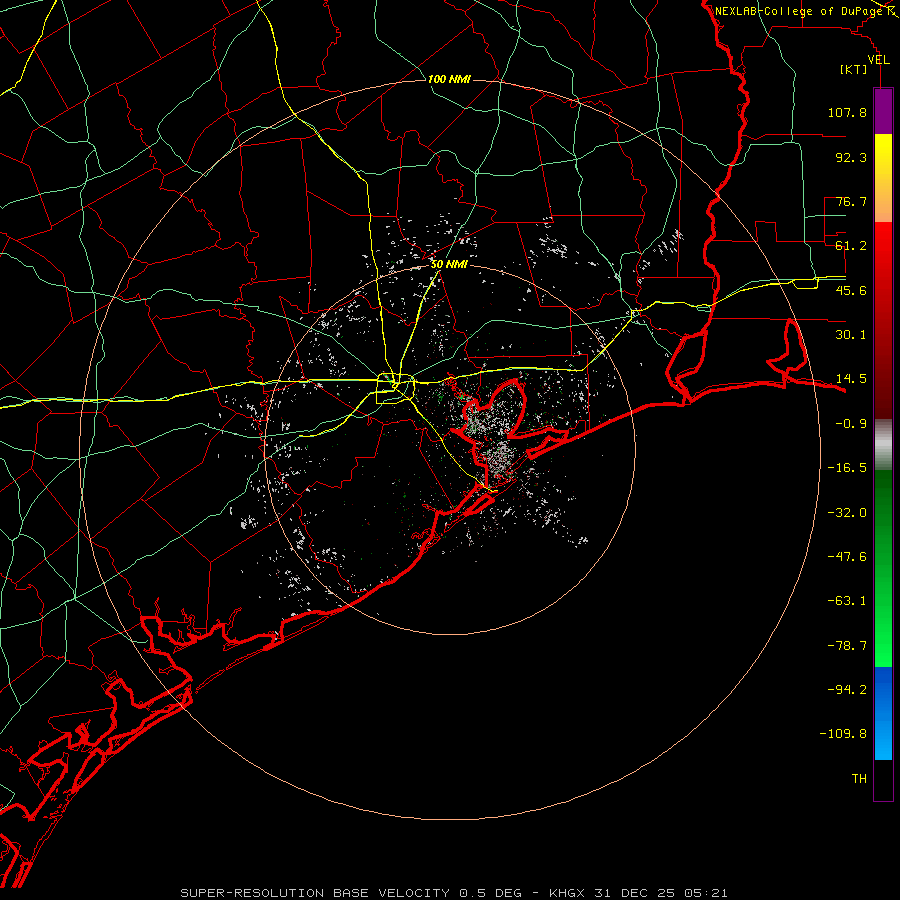
Task: Click the 30.1 velocity scale value
Action: (x=851, y=335)
